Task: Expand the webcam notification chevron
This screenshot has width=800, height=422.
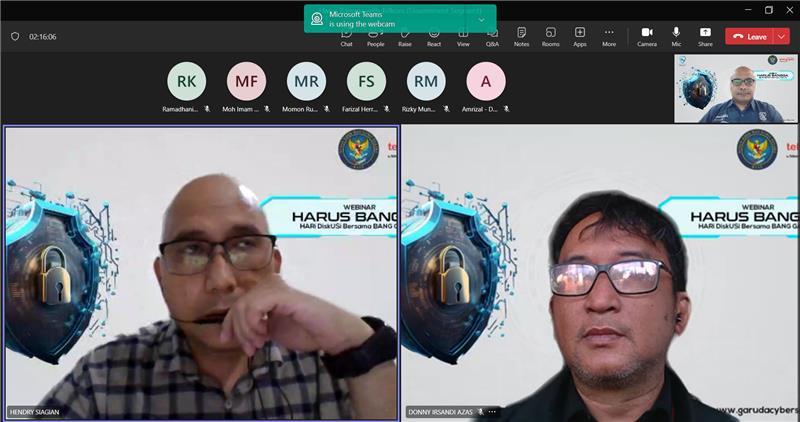Action: point(481,19)
